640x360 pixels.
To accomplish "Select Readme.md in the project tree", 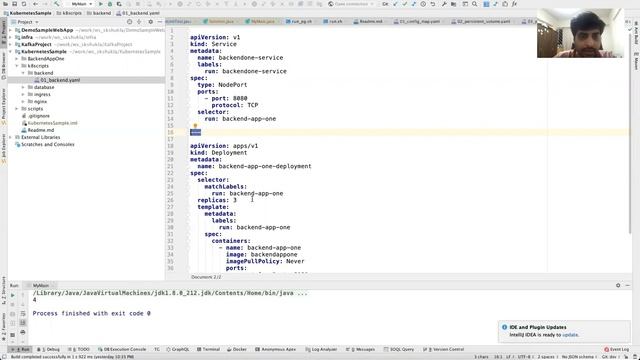I will 40,130.
